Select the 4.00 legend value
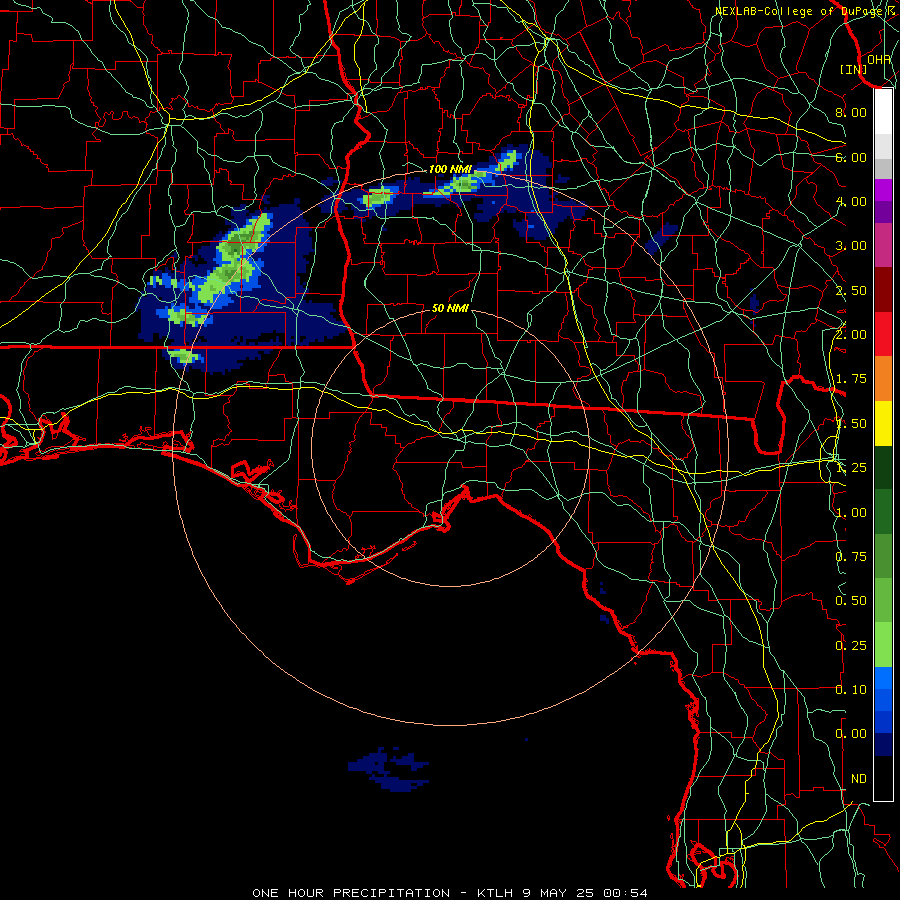Image resolution: width=900 pixels, height=900 pixels. (x=851, y=201)
